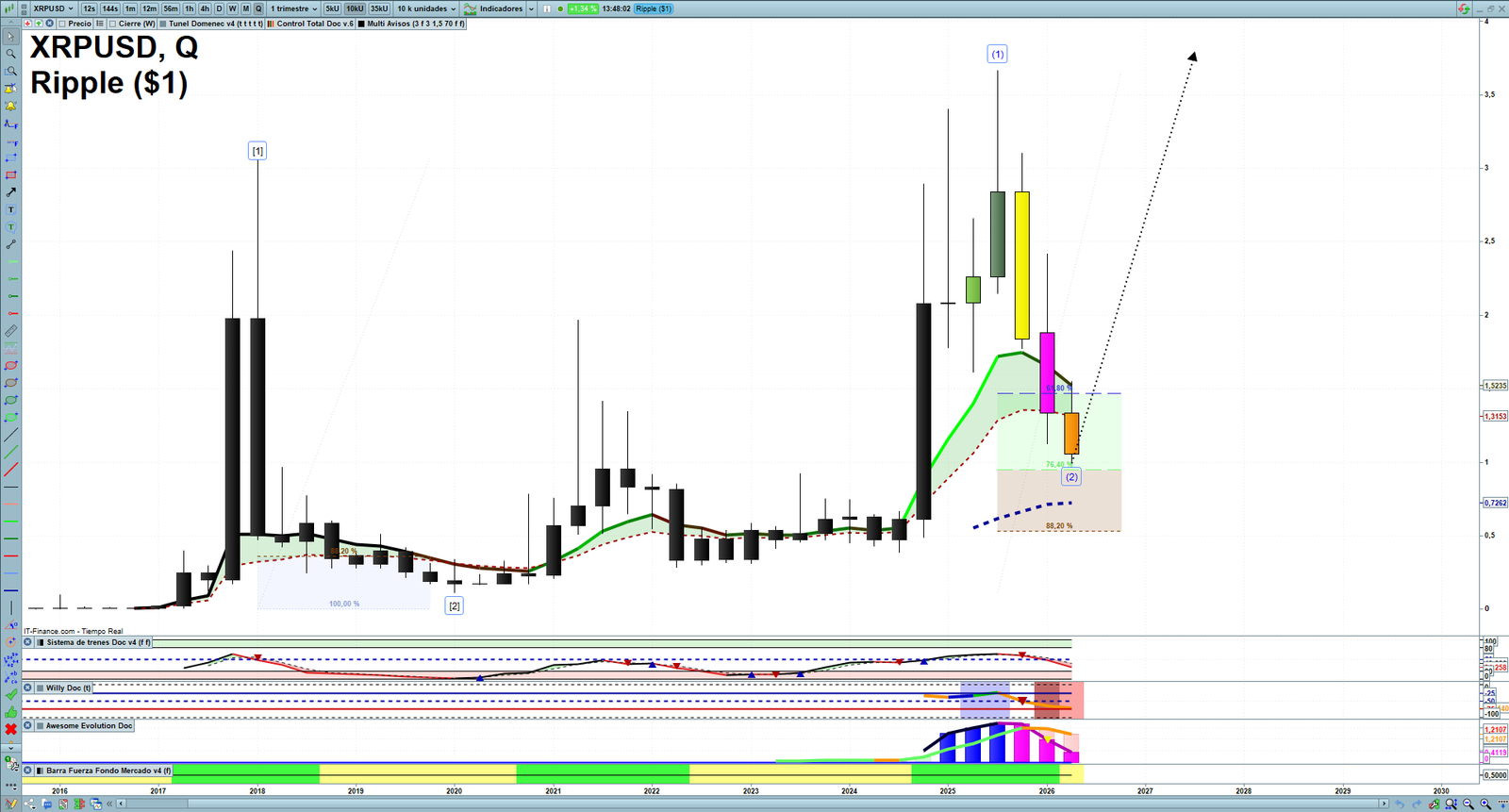Toggle Tunel Domenec v4 indicator label
The width and height of the screenshot is (1509, 812).
point(211,24)
